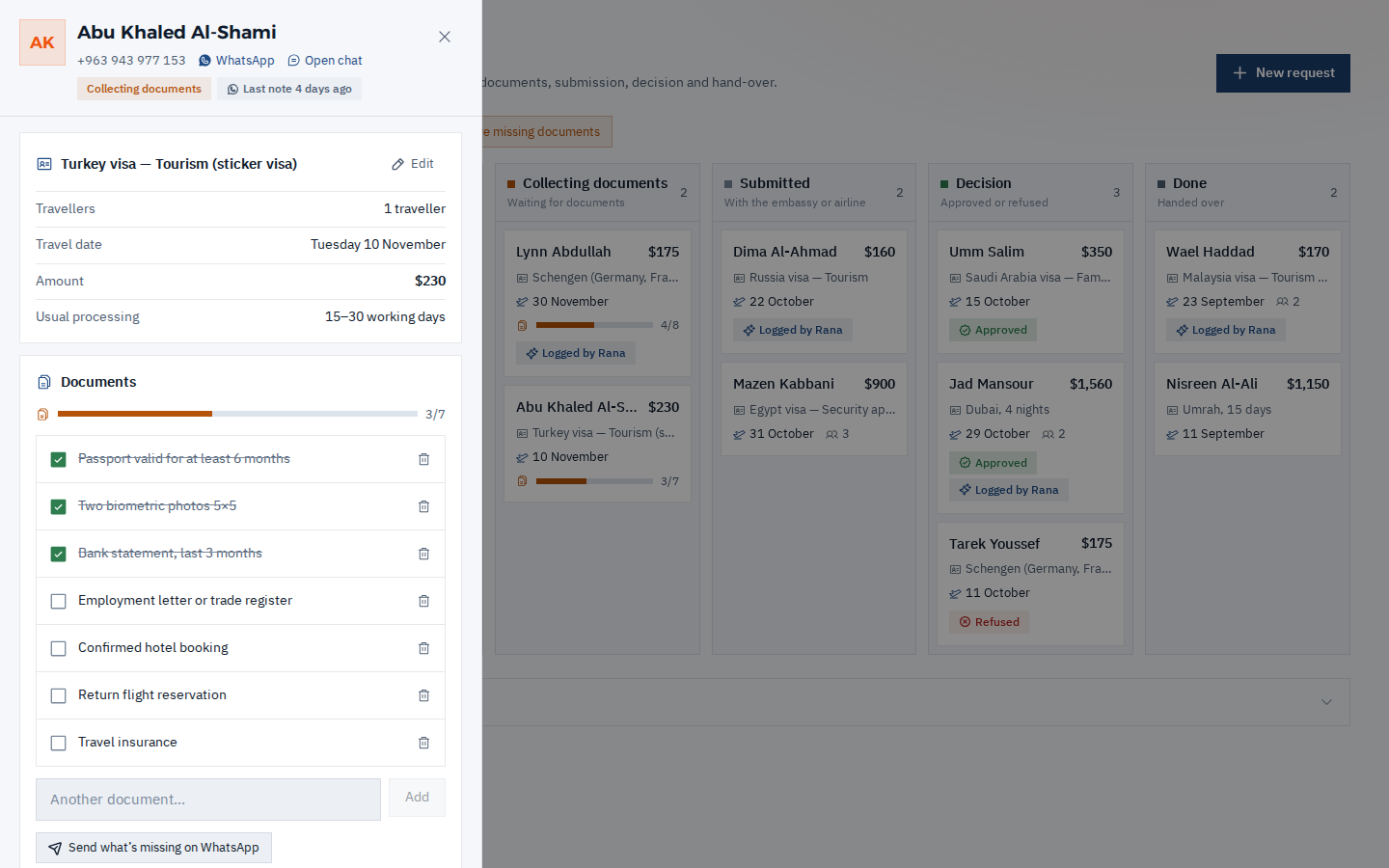The height and width of the screenshot is (868, 1389).
Task: Click the documents progress bar showing 3/7
Action: [237, 414]
